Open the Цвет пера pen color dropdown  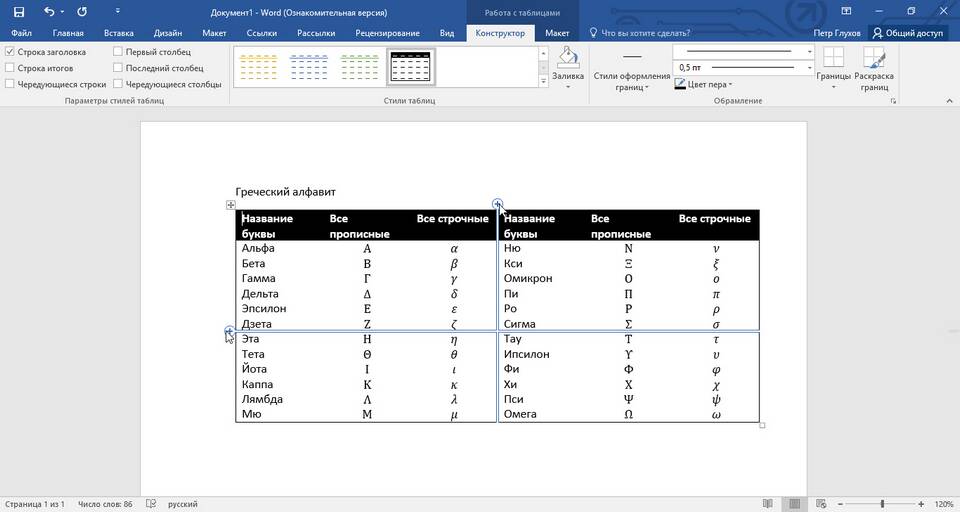coord(731,85)
